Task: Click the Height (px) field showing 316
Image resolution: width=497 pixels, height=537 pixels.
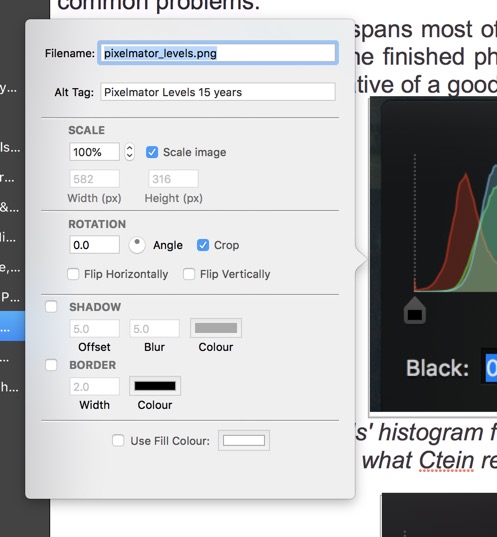Action: [173, 179]
